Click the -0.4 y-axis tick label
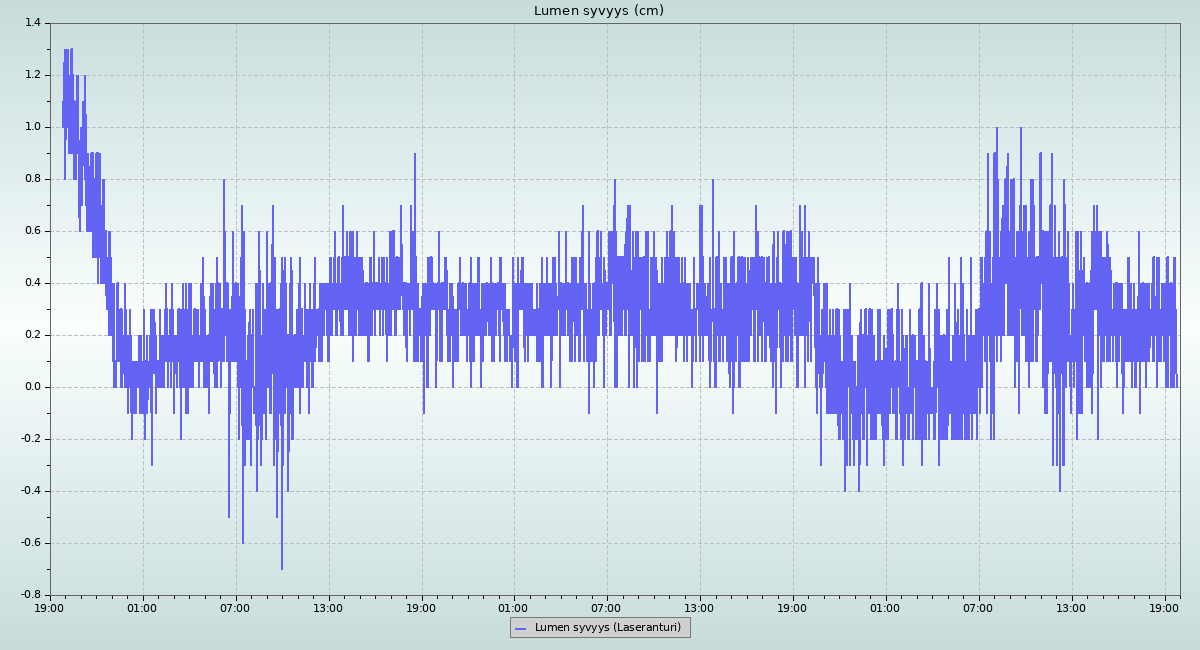The height and width of the screenshot is (650, 1200). (x=30, y=491)
